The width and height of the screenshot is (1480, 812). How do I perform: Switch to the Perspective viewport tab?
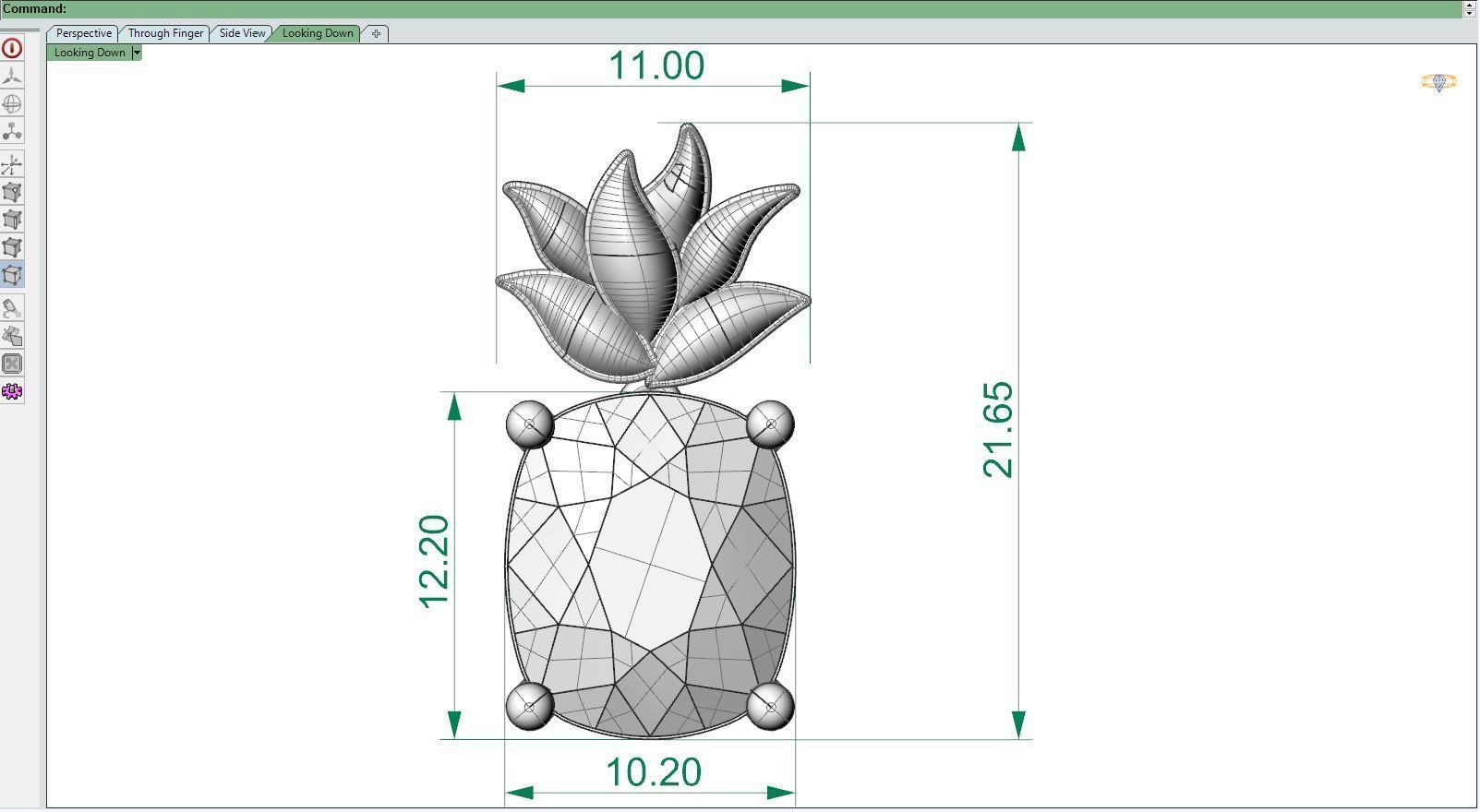pyautogui.click(x=84, y=33)
